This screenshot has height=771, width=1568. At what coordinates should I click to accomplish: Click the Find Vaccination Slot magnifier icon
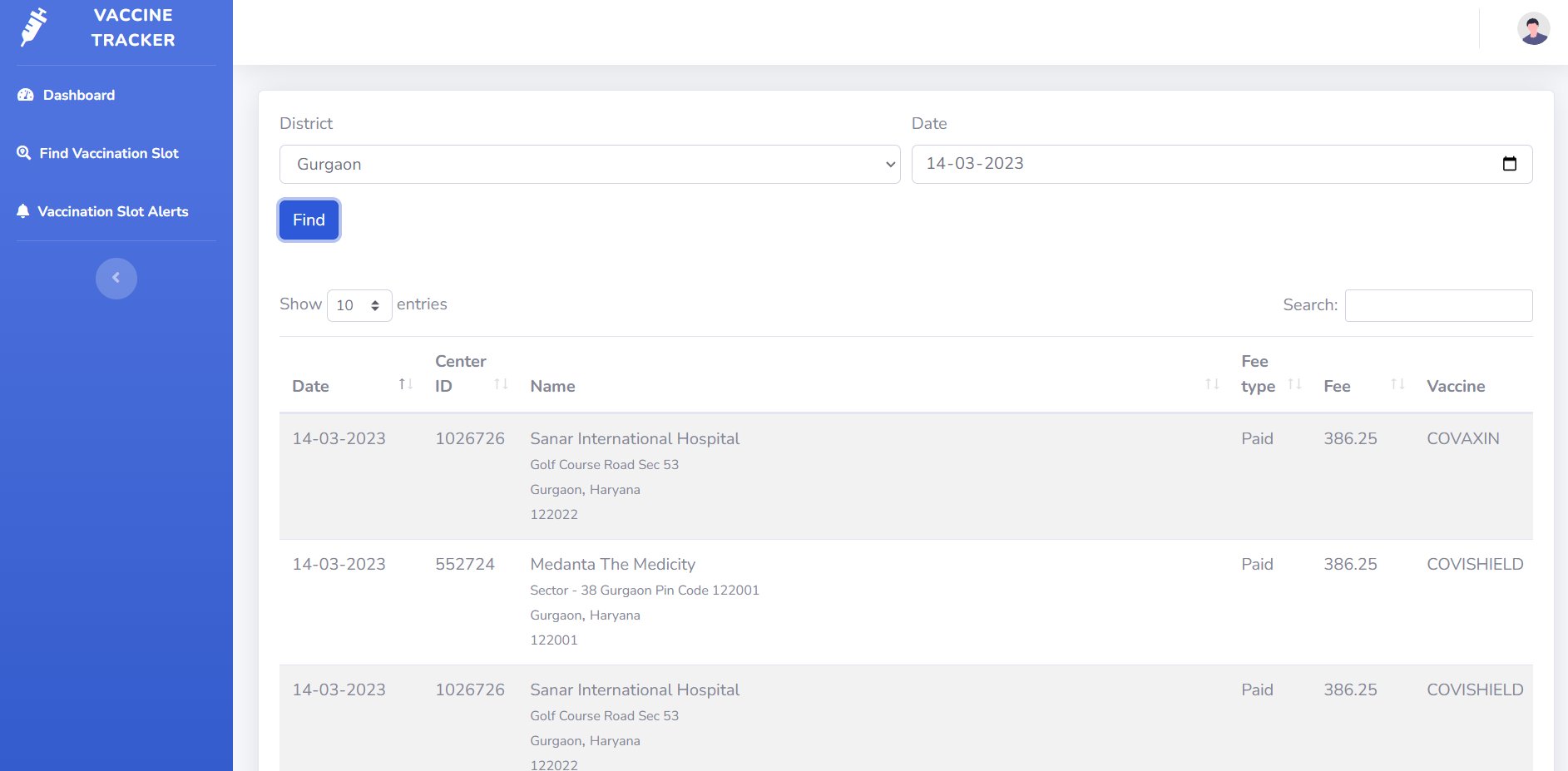pyautogui.click(x=24, y=153)
